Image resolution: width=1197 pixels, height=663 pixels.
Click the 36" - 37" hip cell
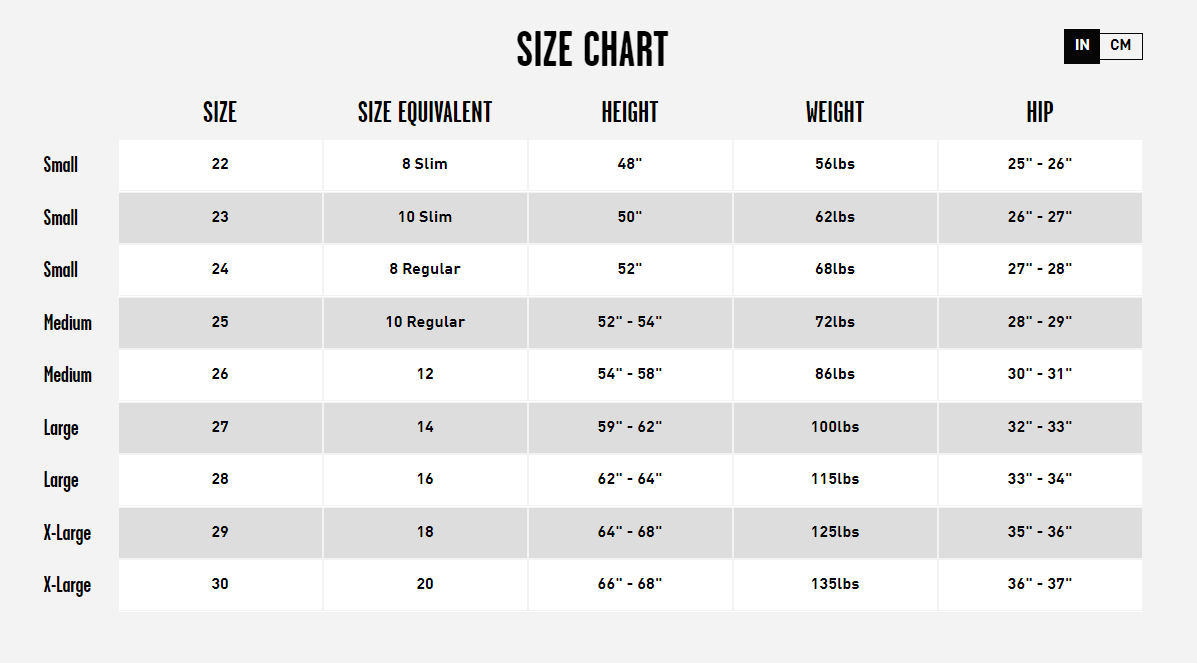pos(1040,584)
